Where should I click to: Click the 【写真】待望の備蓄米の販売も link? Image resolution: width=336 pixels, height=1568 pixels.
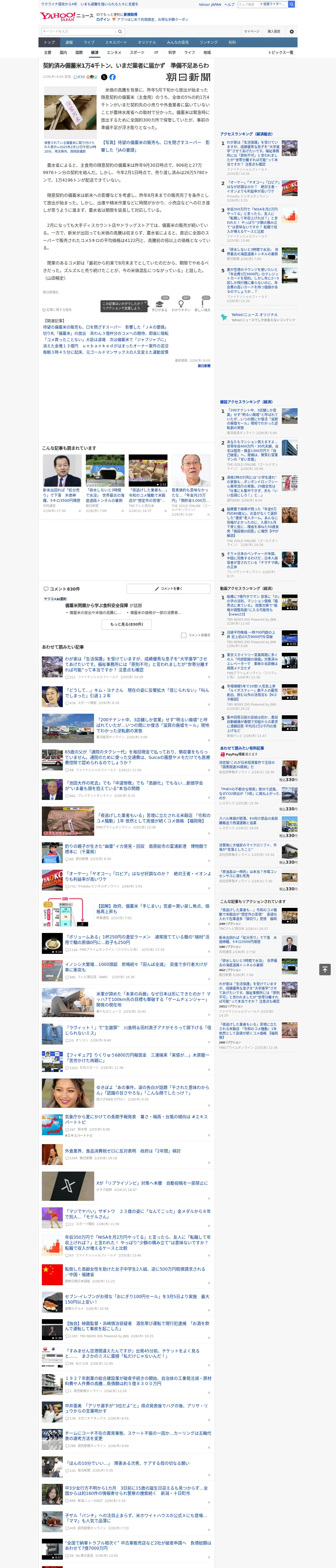(x=155, y=146)
